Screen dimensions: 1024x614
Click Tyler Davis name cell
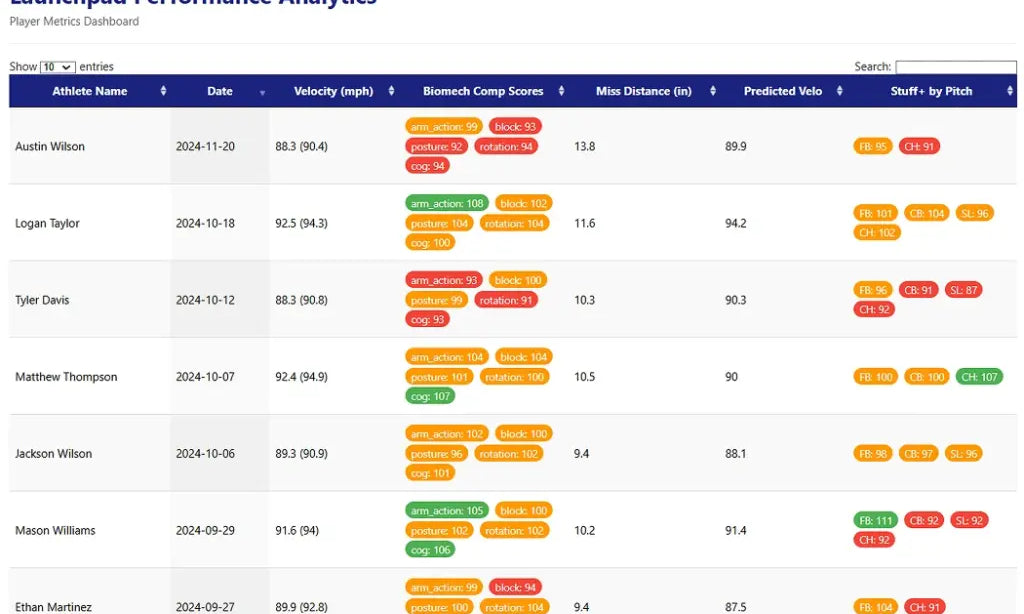tap(42, 300)
